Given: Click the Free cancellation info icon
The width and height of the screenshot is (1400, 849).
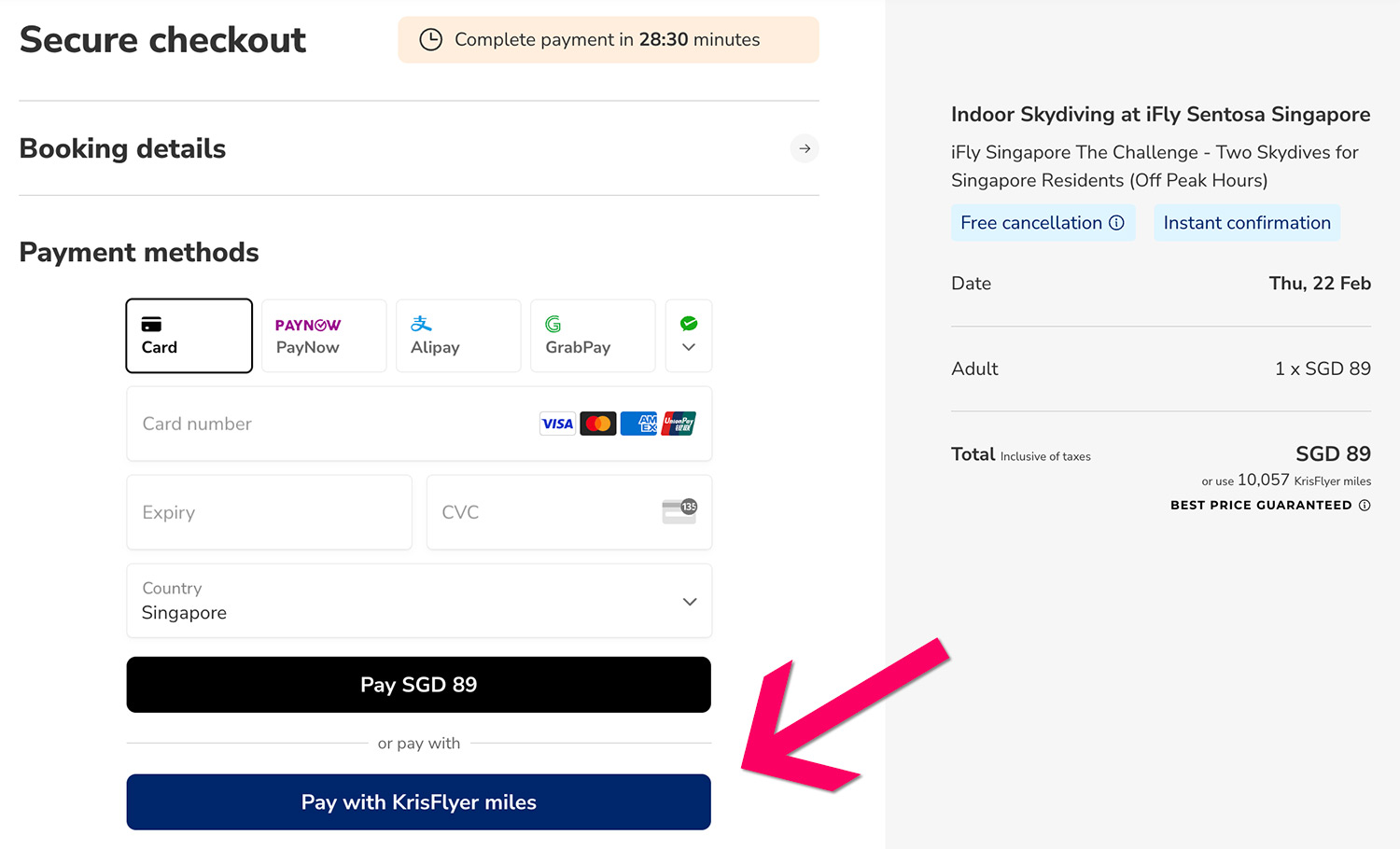Looking at the screenshot, I should click(x=1116, y=223).
